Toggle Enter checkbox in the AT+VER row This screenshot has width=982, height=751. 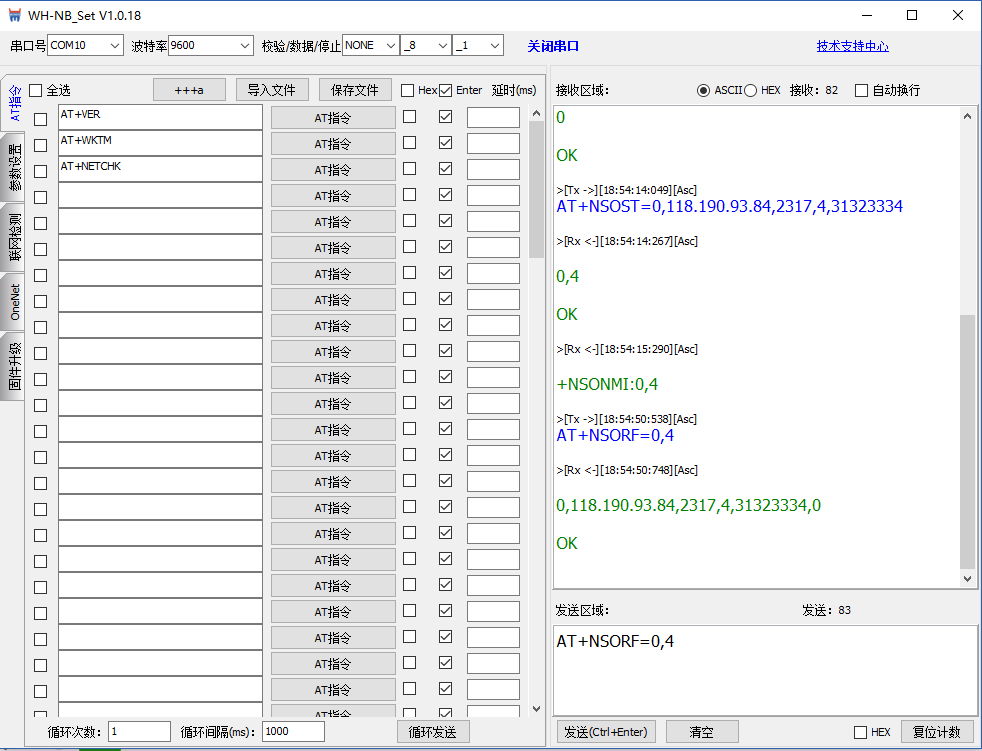click(445, 117)
